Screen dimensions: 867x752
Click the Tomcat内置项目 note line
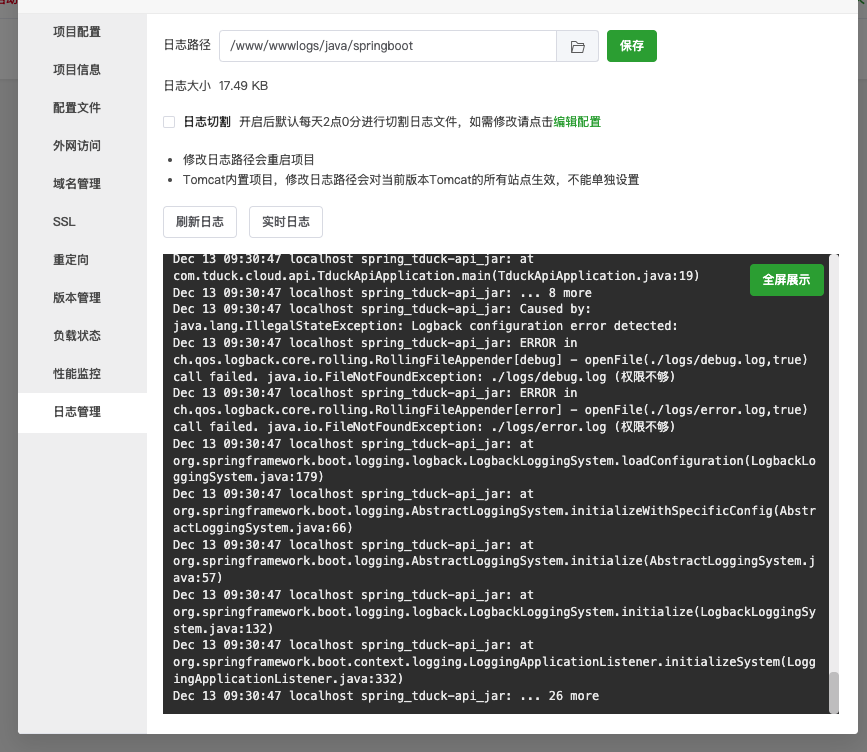(411, 180)
